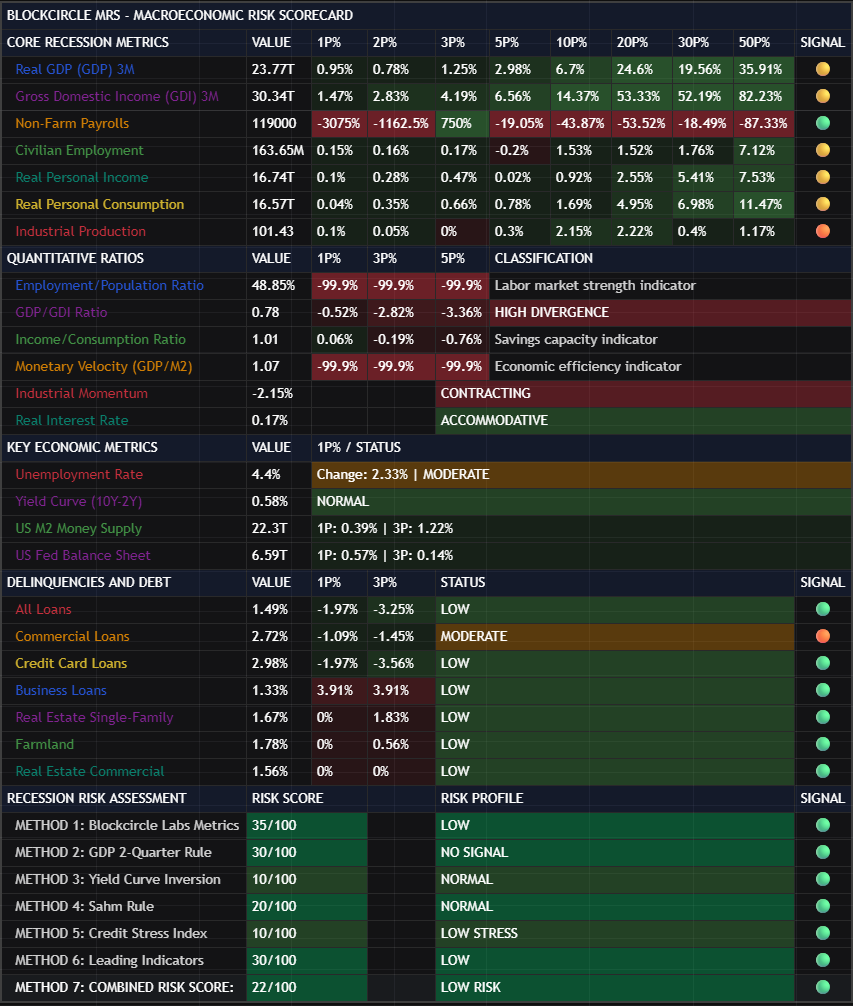Click the US Fed Balance Sheet 6.59T value
The width and height of the screenshot is (853, 1006).
coord(269,556)
